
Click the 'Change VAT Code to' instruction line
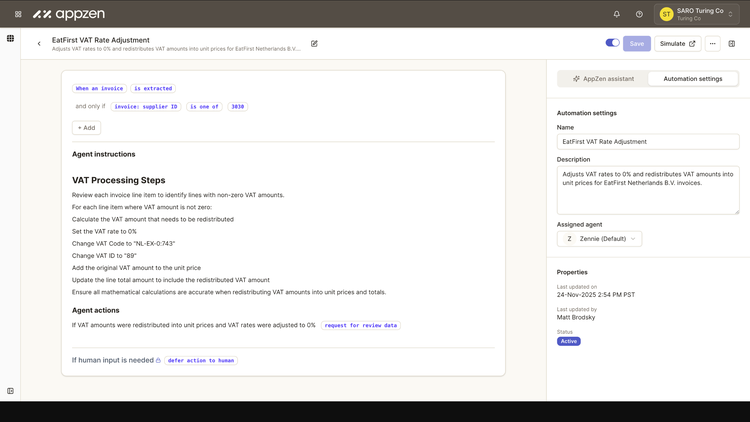[123, 244]
